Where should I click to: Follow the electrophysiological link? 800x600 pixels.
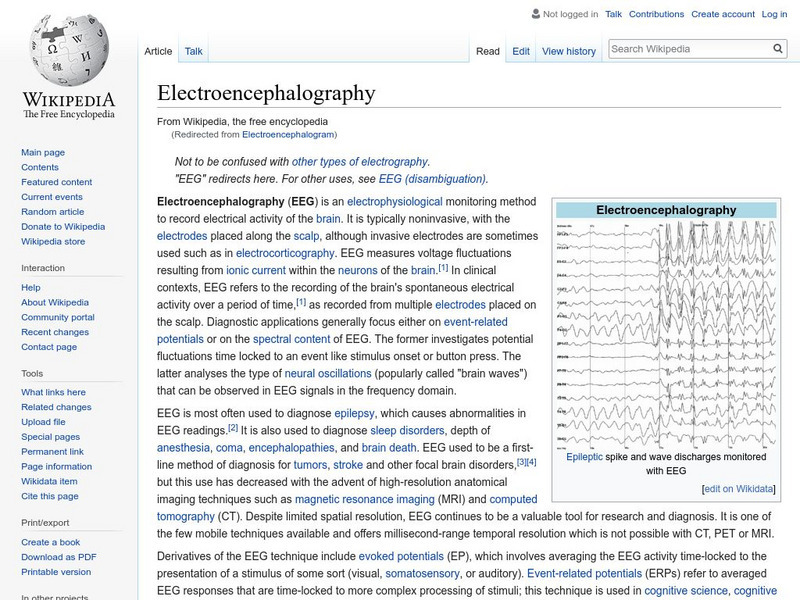point(395,202)
